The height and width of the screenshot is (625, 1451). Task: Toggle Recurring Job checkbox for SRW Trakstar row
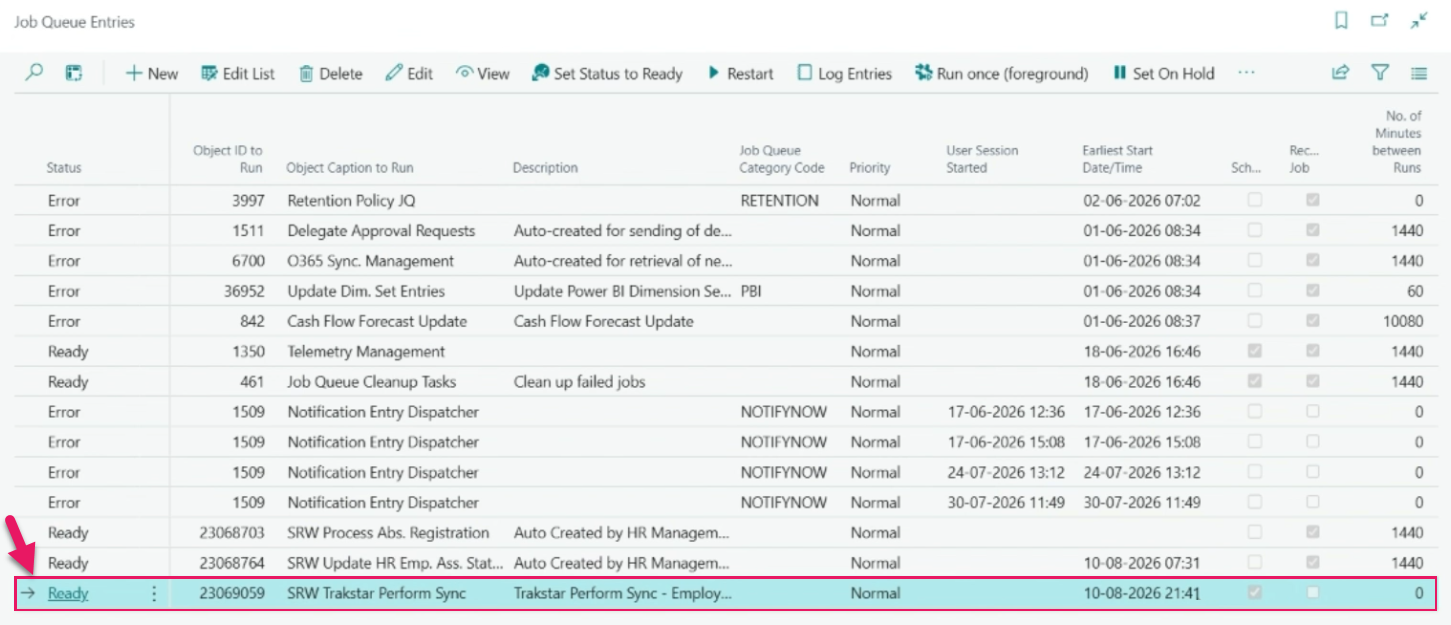click(x=1313, y=593)
